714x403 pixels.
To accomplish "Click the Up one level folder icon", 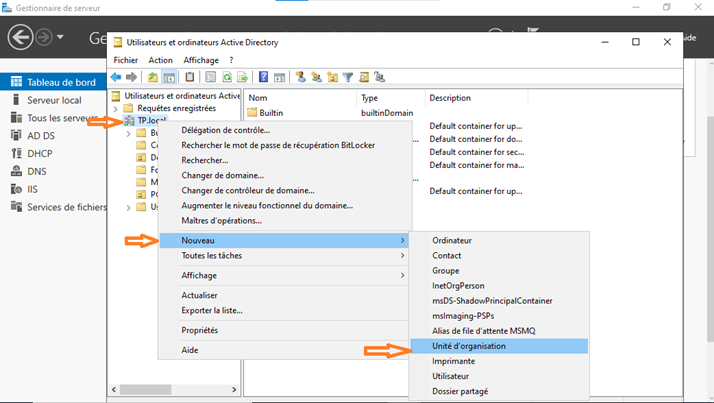I will [x=153, y=77].
